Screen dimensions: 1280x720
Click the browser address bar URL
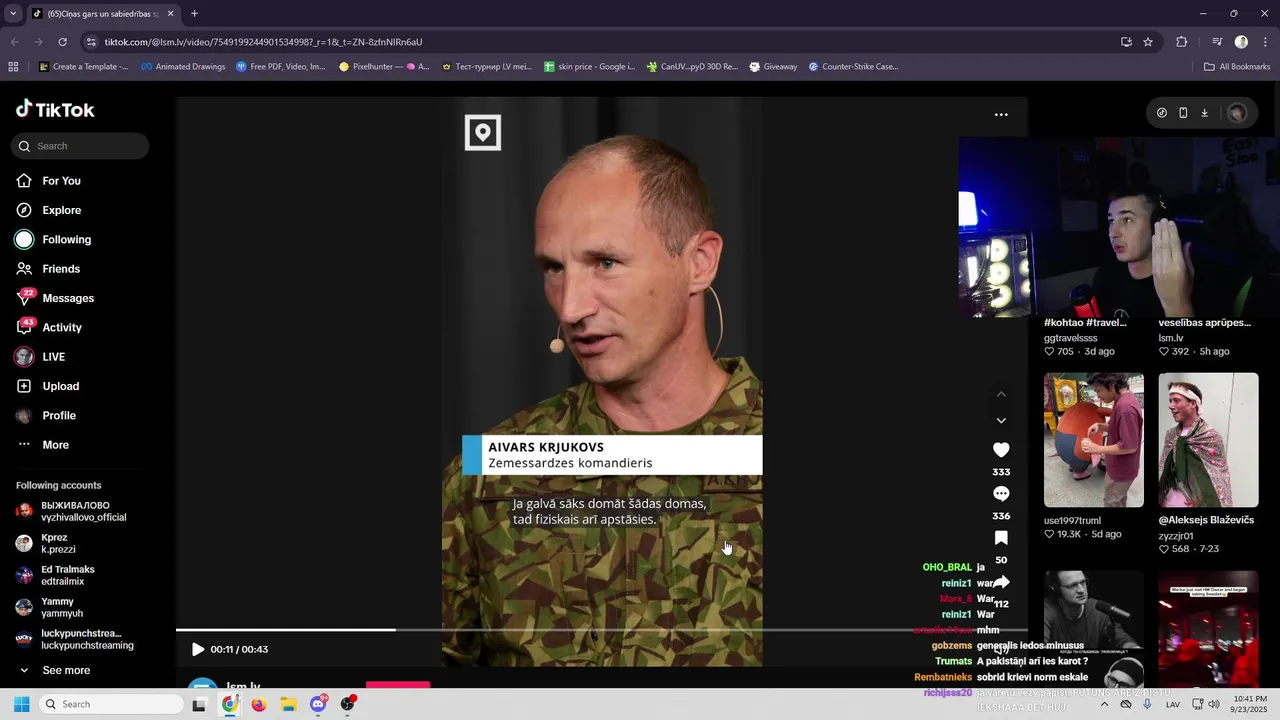[263, 42]
